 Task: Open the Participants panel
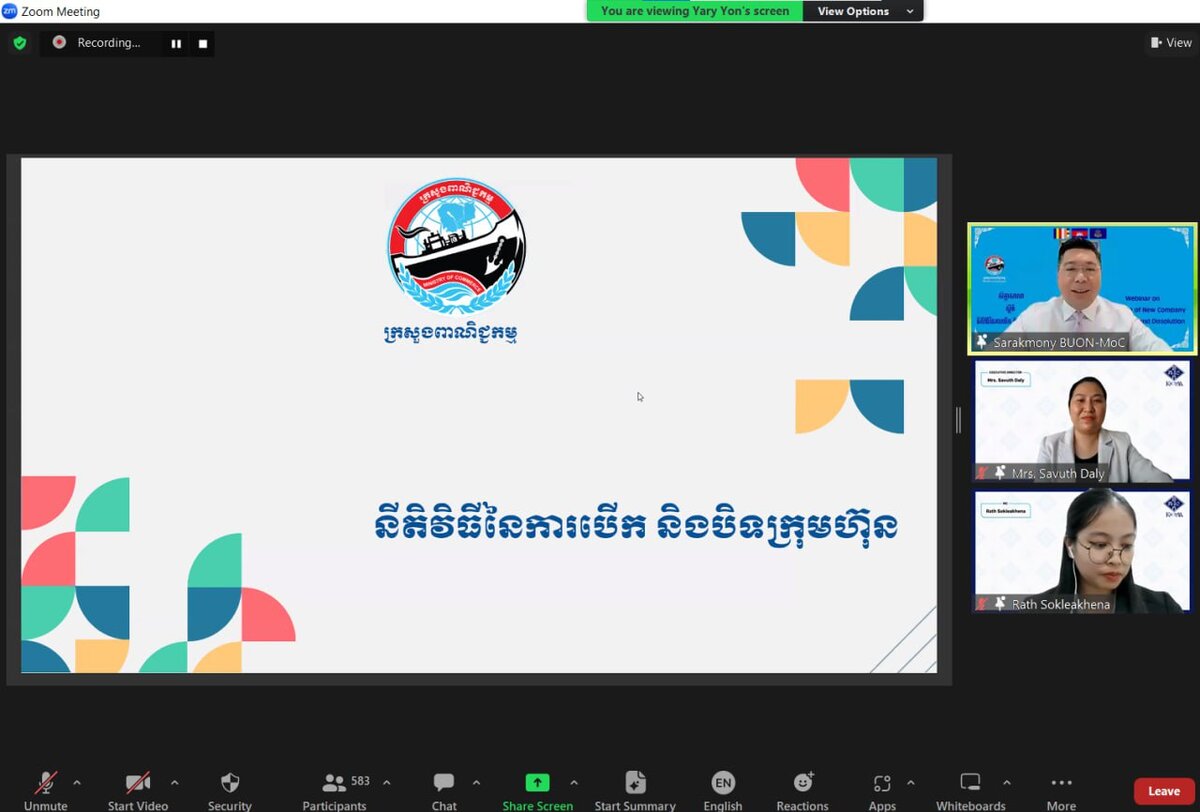(x=335, y=789)
